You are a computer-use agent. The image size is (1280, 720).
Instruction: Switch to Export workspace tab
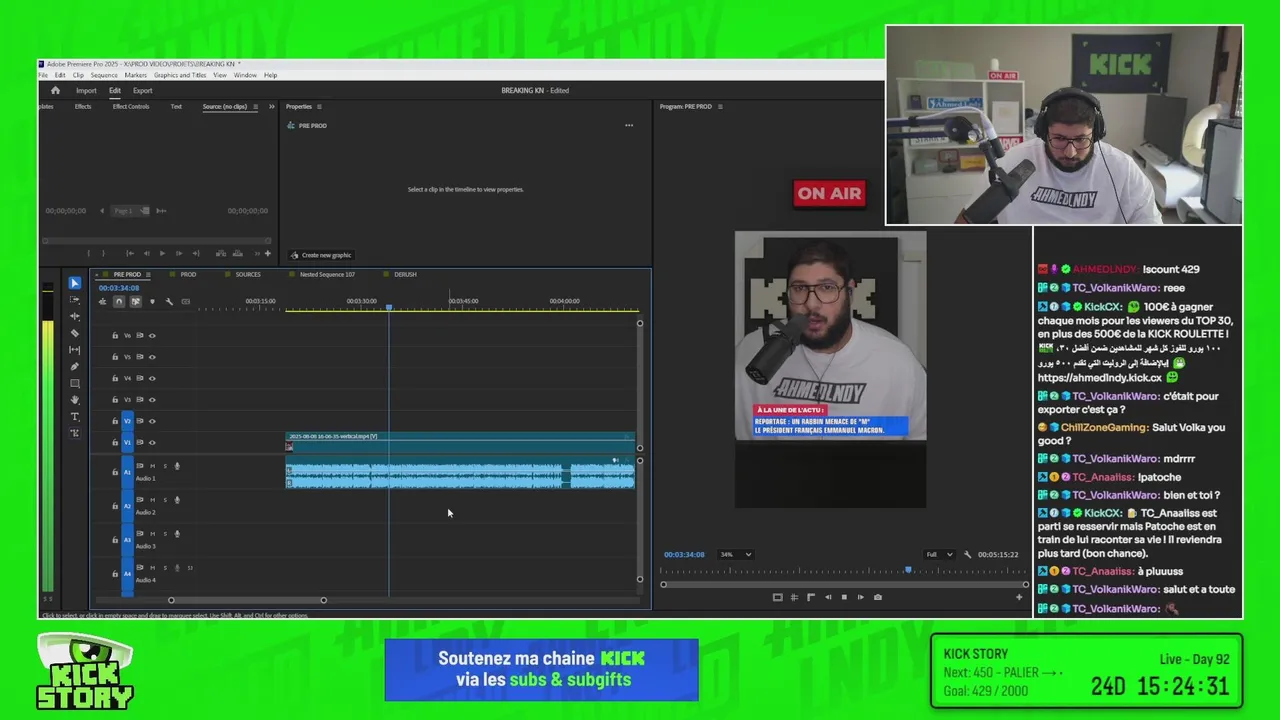pyautogui.click(x=143, y=90)
